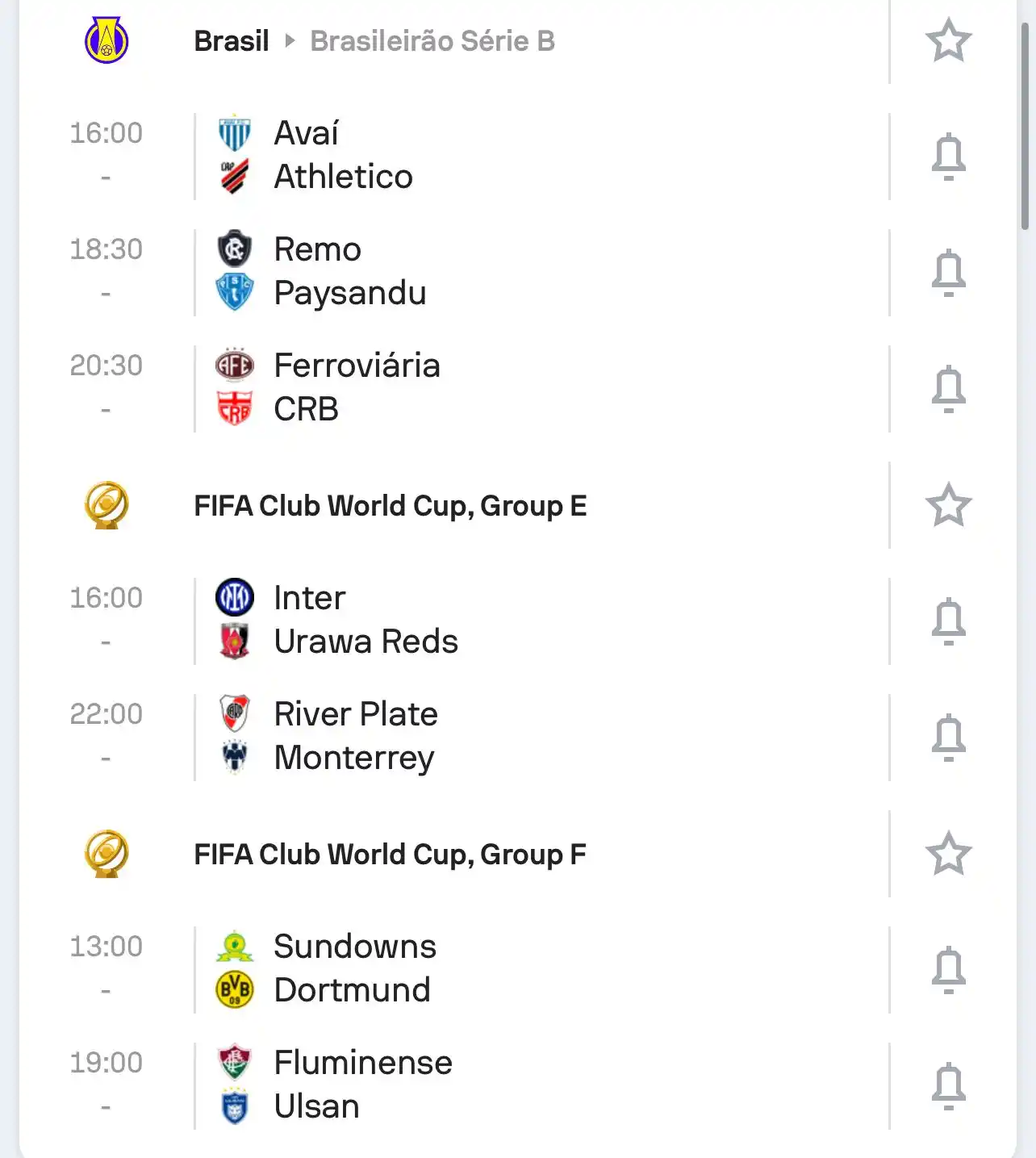Activate bell notification for Fluminense vs Ulsan
1036x1158 pixels.
(948, 1086)
